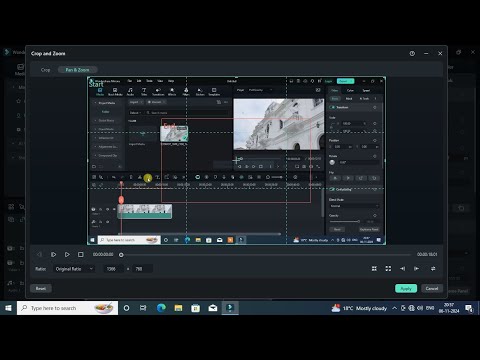
Task: Select the Pan & Zoom tab
Action: [77, 70]
